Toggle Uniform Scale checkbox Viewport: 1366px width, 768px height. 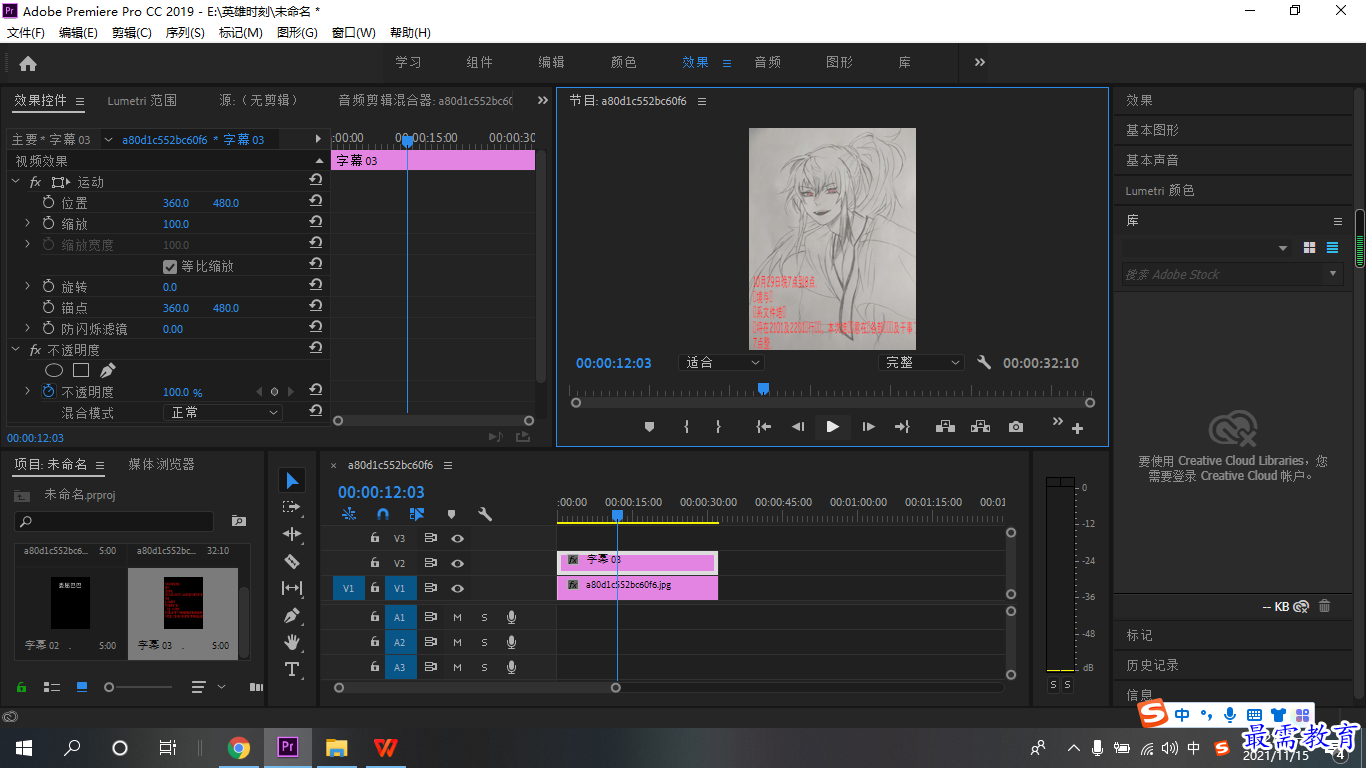pos(170,267)
